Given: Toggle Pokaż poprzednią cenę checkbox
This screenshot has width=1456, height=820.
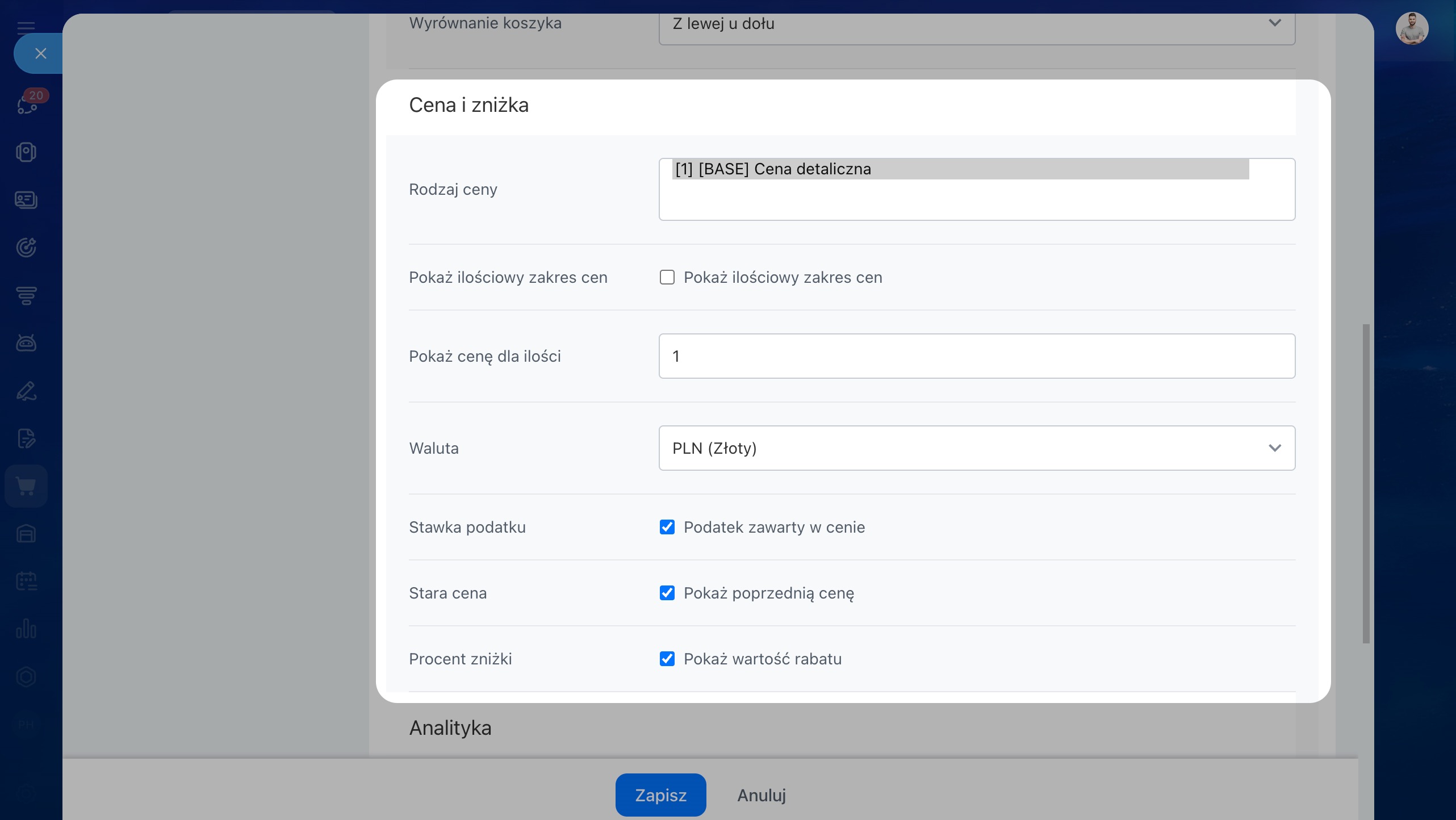Looking at the screenshot, I should (667, 593).
